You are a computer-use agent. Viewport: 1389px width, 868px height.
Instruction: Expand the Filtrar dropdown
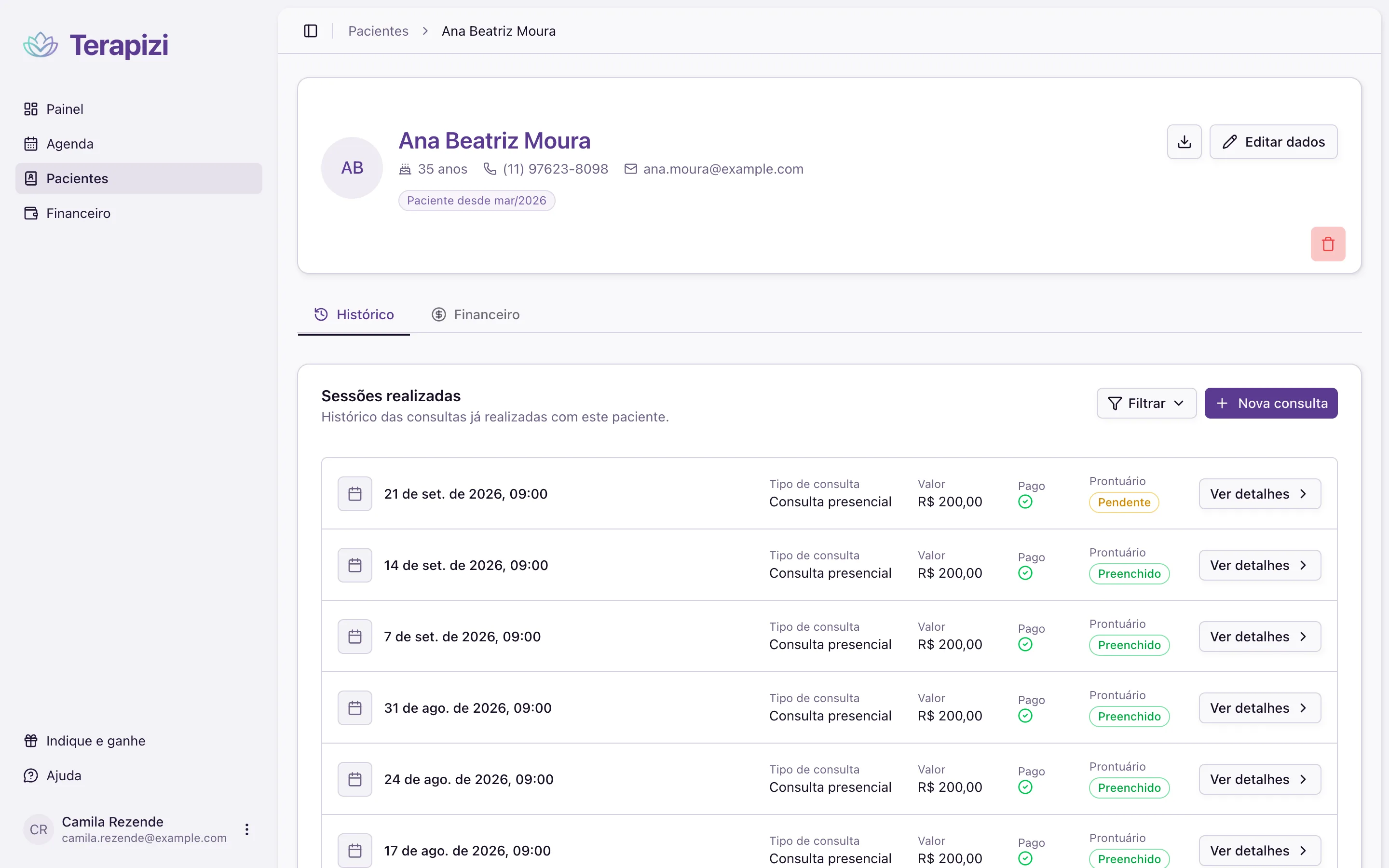tap(1146, 403)
